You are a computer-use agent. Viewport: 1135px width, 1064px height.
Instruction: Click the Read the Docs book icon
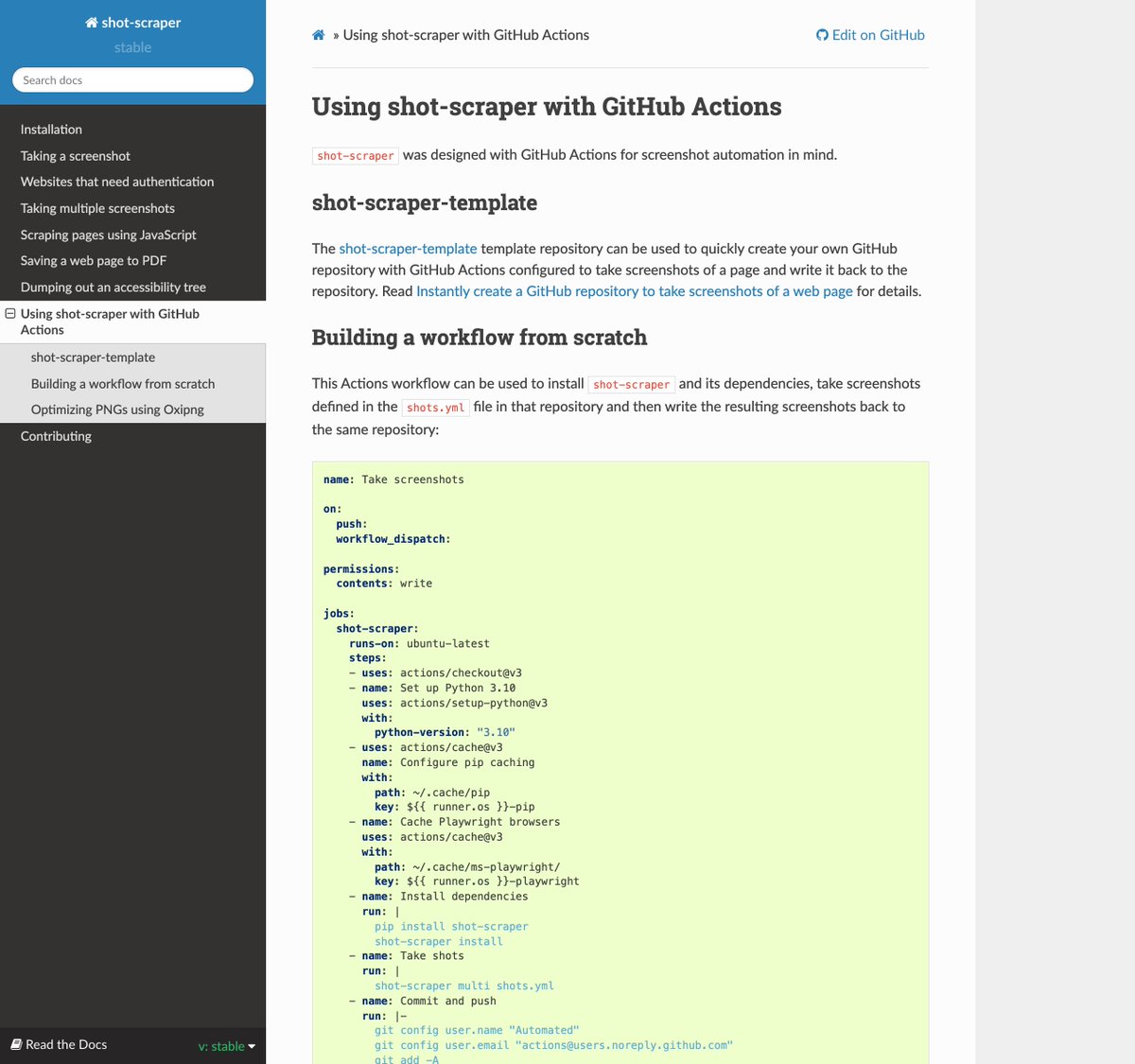(x=16, y=1044)
